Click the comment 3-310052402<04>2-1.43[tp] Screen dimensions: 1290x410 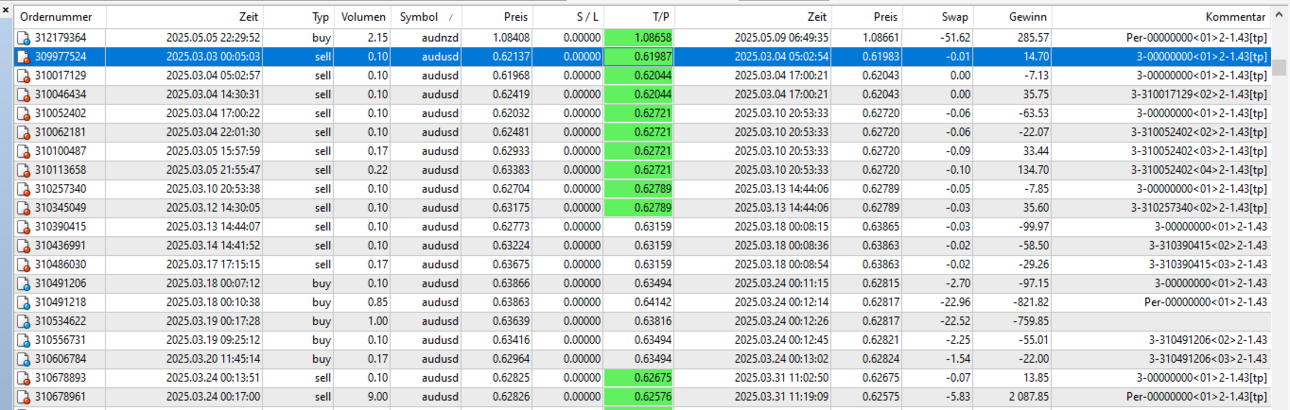(1198, 170)
